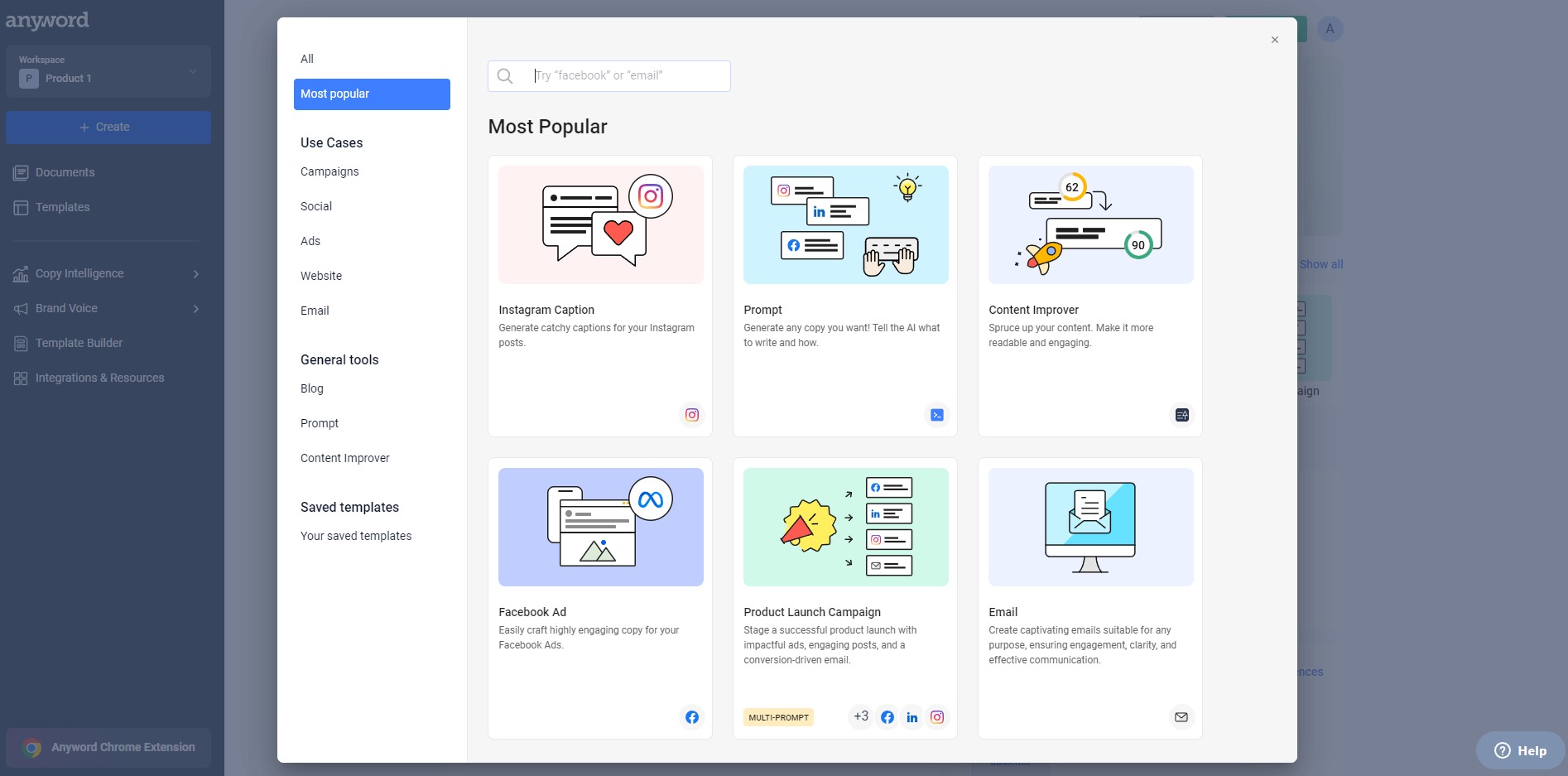
Task: Select the Product Launch Campaign template thumbnail
Action: click(846, 528)
